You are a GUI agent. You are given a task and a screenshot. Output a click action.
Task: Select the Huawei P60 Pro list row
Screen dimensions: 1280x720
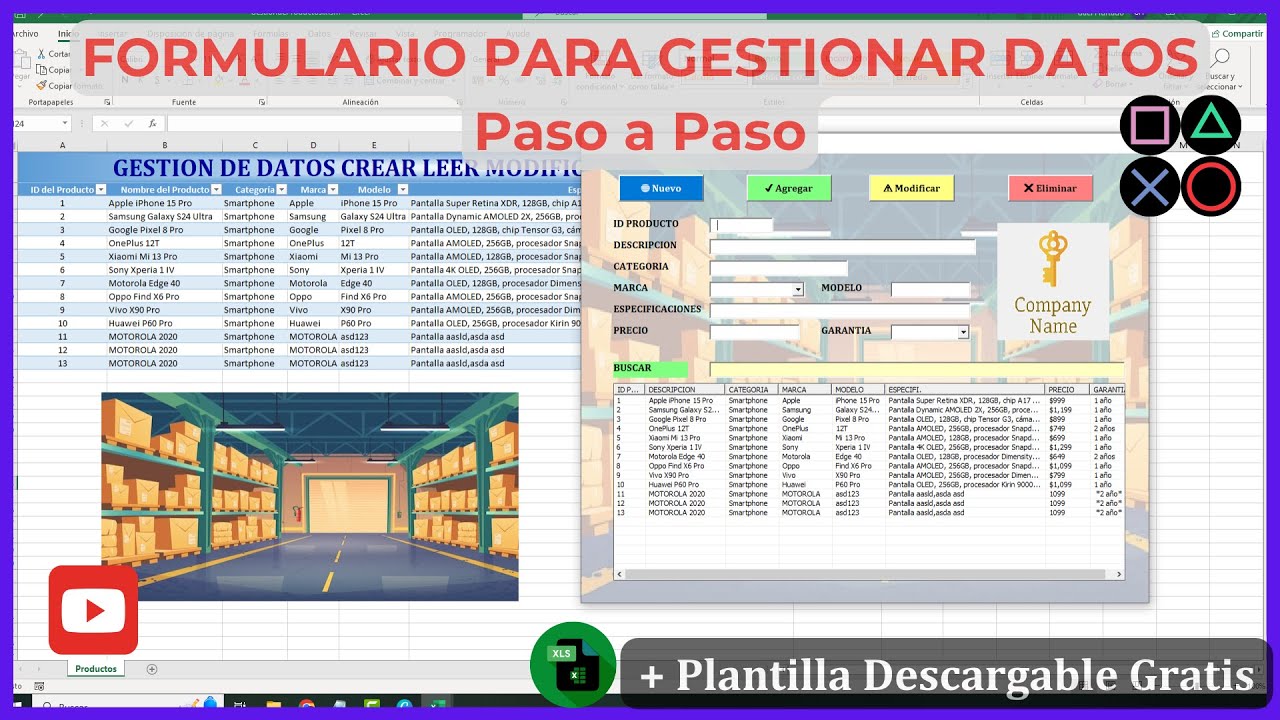click(868, 485)
